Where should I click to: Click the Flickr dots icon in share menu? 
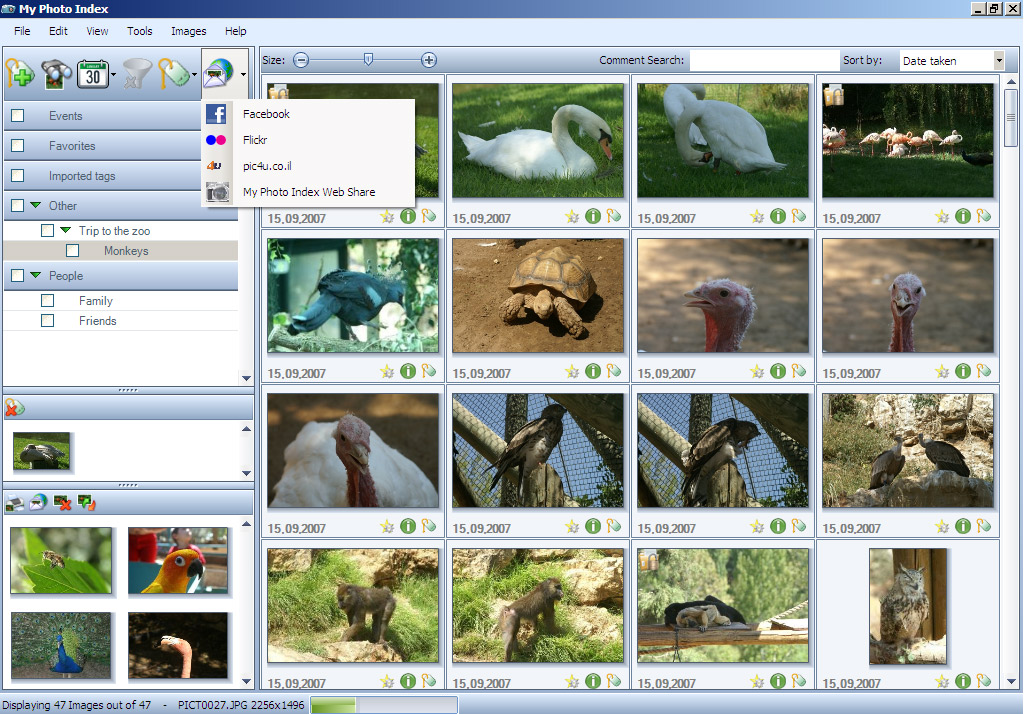tap(216, 140)
